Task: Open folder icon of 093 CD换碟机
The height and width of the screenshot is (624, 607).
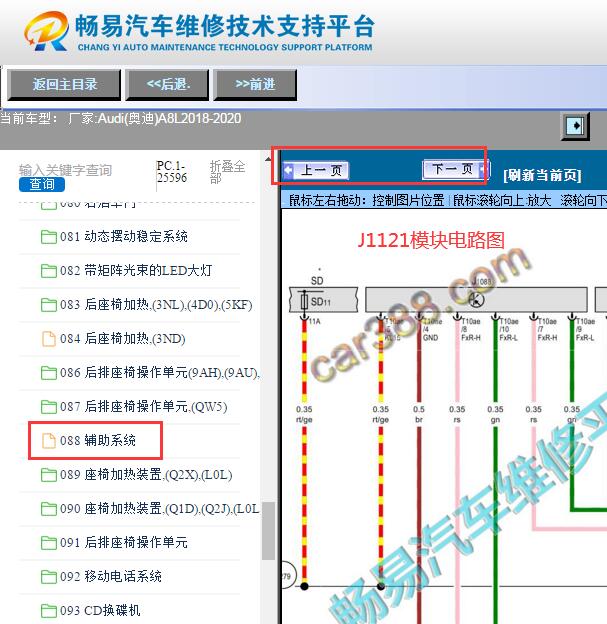Action: 49,610
